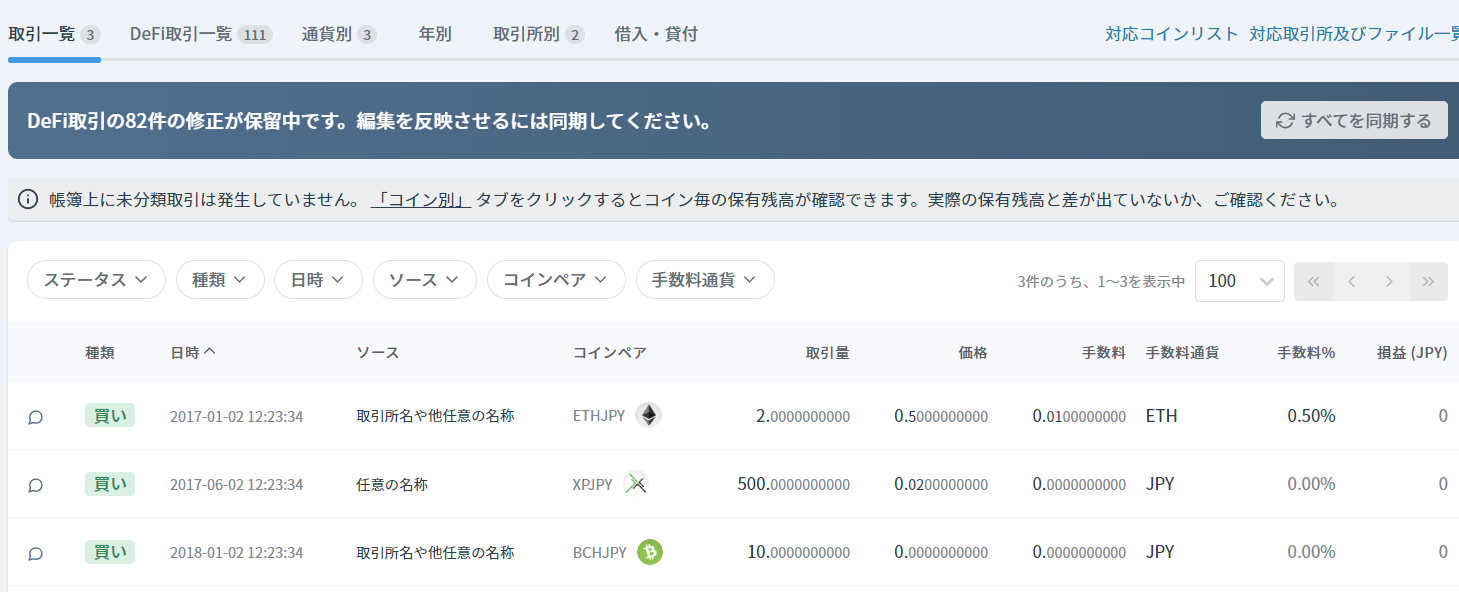Open comment icon for XPJPY row
This screenshot has width=1459, height=592.
(x=35, y=485)
